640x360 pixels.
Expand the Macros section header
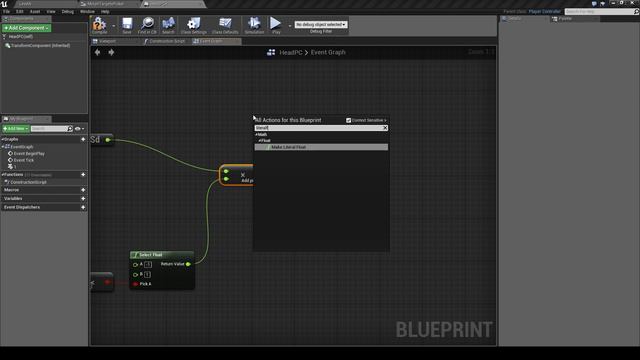coord(11,190)
